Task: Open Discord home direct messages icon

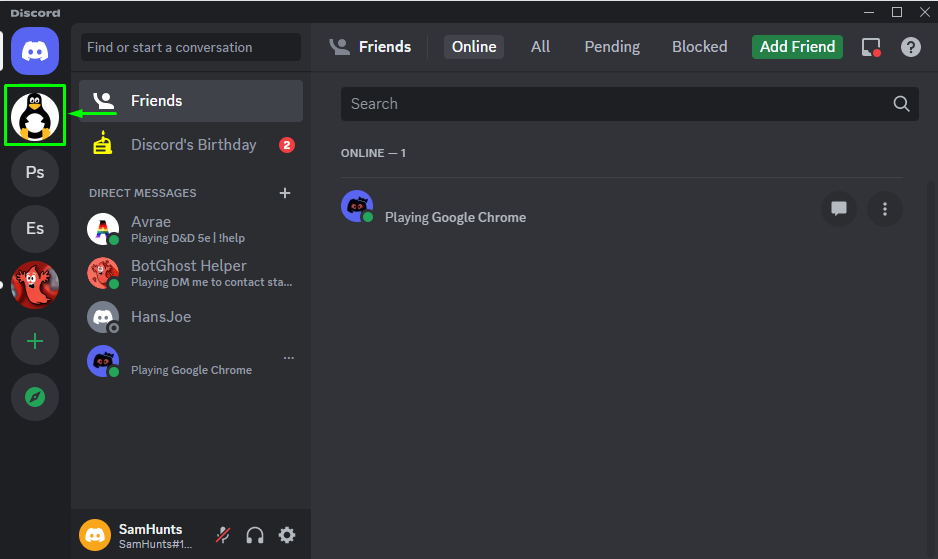Action: 35,51
